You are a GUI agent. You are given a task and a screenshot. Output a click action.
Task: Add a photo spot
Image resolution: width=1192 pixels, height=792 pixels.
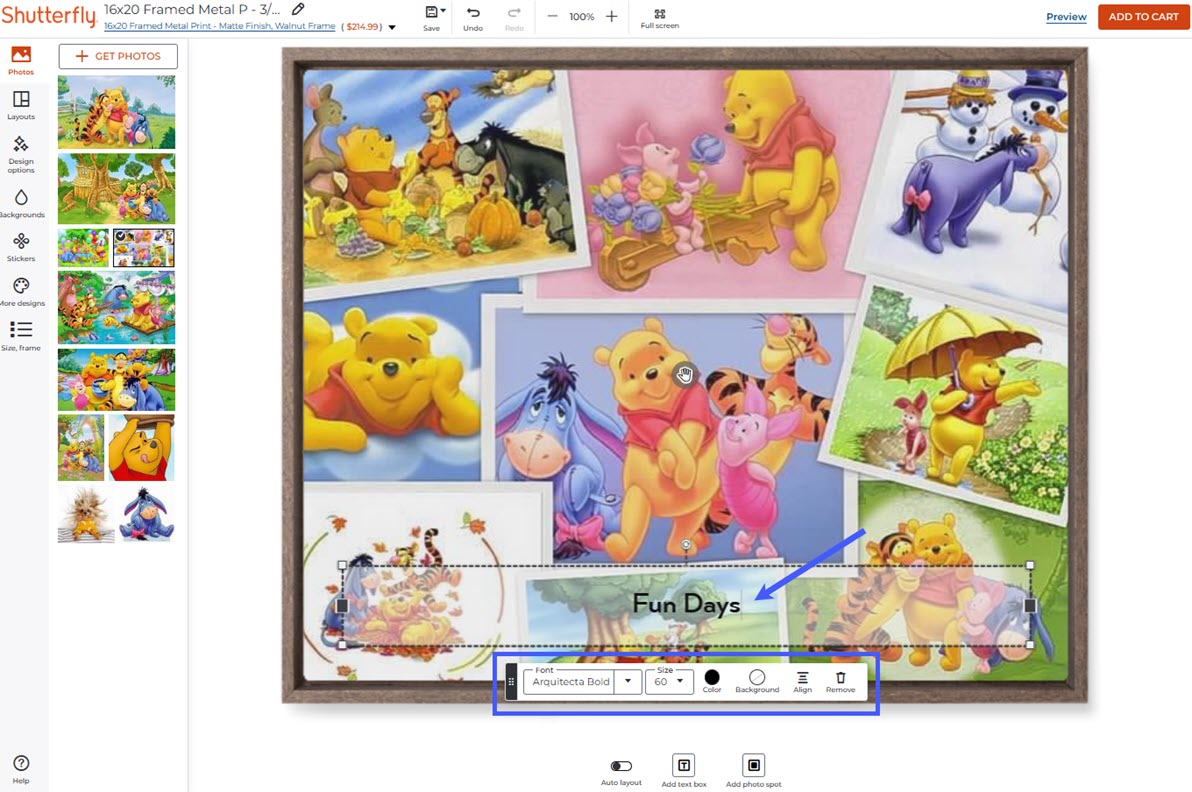753,770
